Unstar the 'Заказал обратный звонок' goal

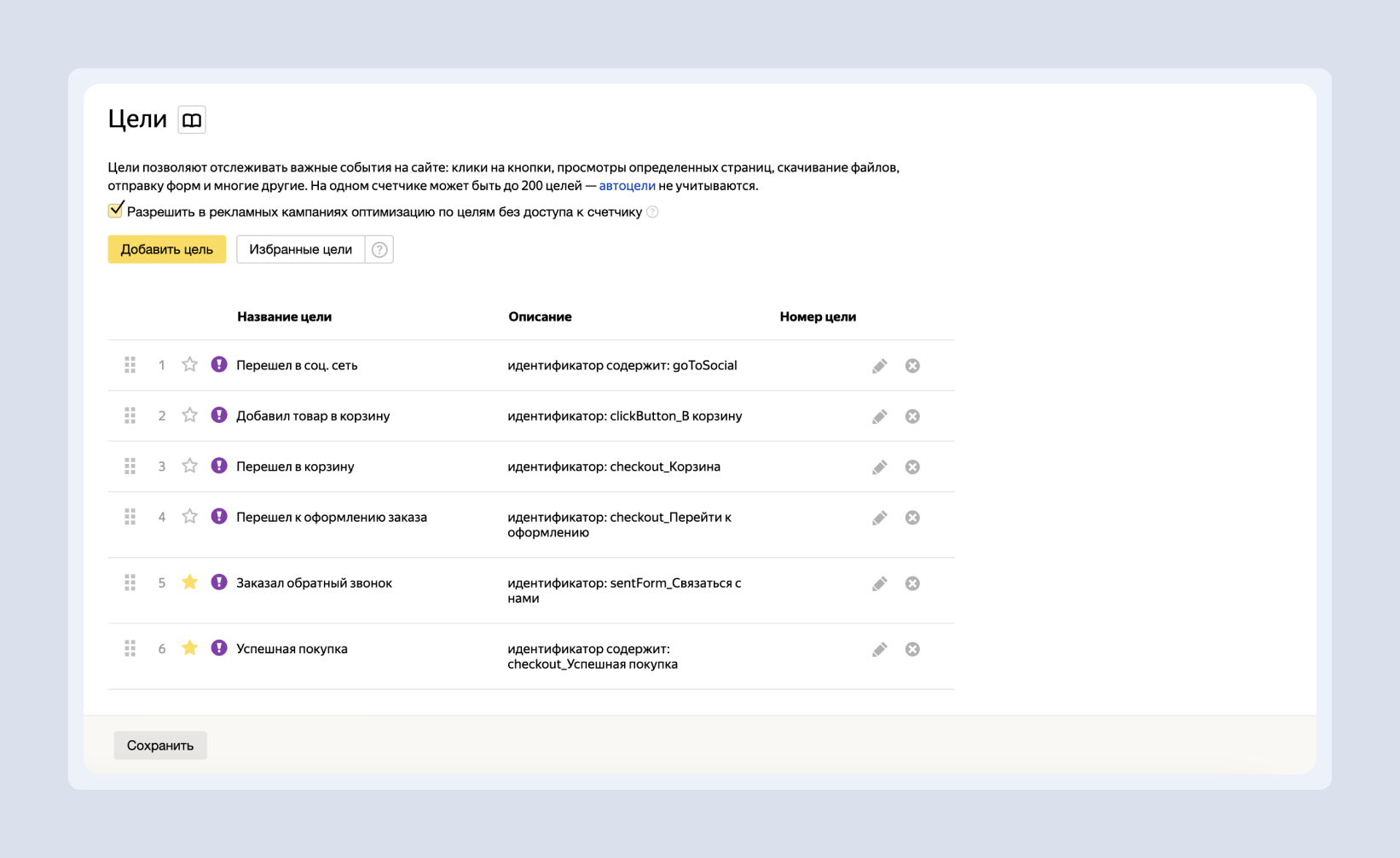coord(189,583)
